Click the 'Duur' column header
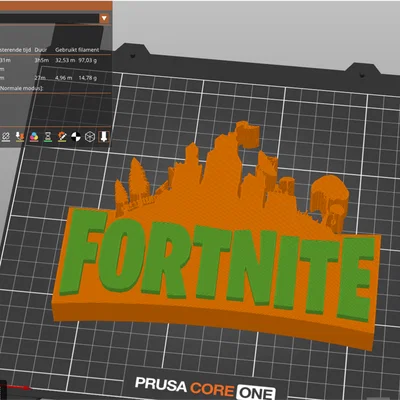Image resolution: width=400 pixels, height=400 pixels. pyautogui.click(x=41, y=50)
